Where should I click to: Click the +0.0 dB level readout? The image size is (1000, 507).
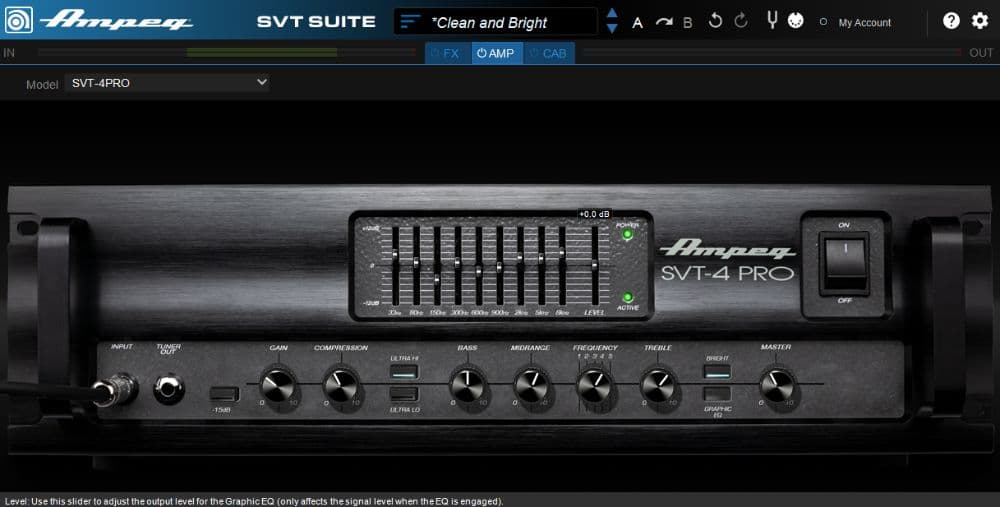tap(594, 214)
